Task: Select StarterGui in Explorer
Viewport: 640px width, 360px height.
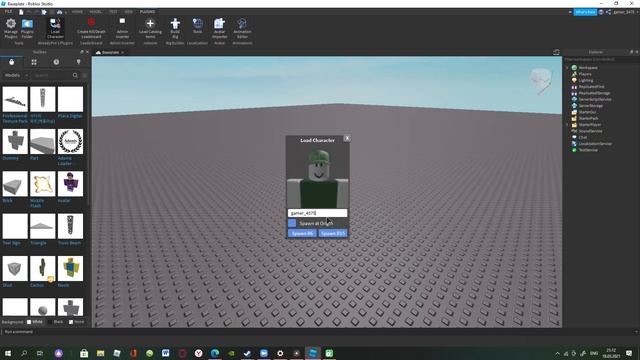Action: (x=587, y=112)
